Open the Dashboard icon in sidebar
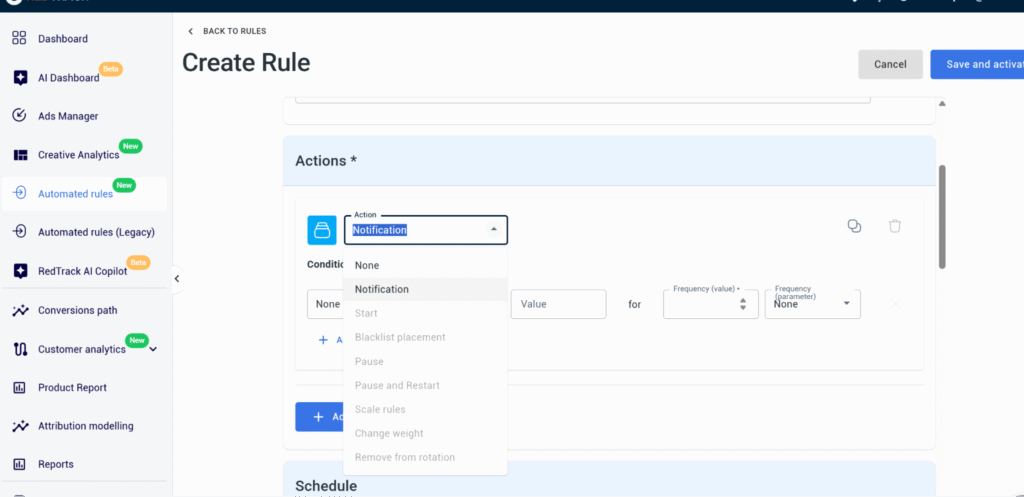The image size is (1024, 497). click(x=20, y=39)
